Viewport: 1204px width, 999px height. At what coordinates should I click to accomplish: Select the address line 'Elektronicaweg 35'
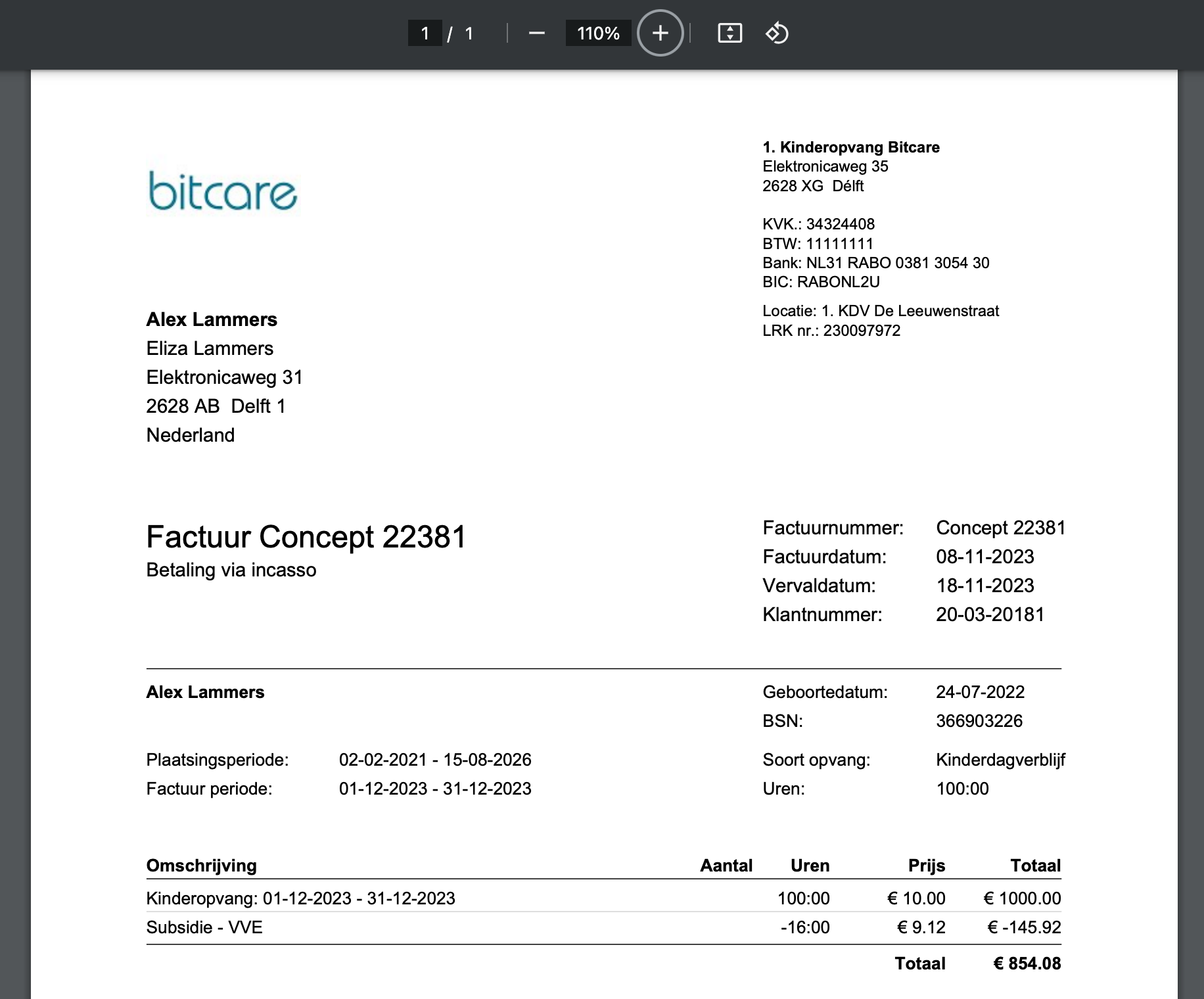(x=825, y=166)
